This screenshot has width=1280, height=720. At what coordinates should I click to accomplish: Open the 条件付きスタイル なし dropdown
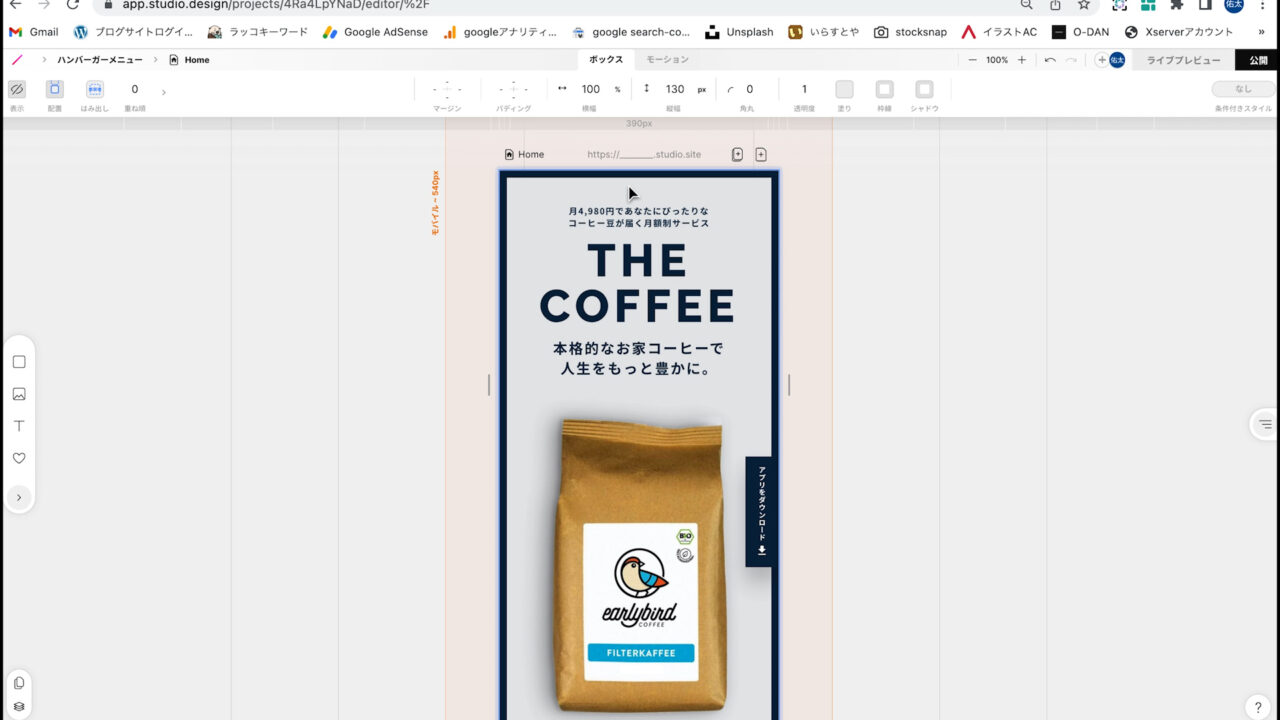point(1243,89)
